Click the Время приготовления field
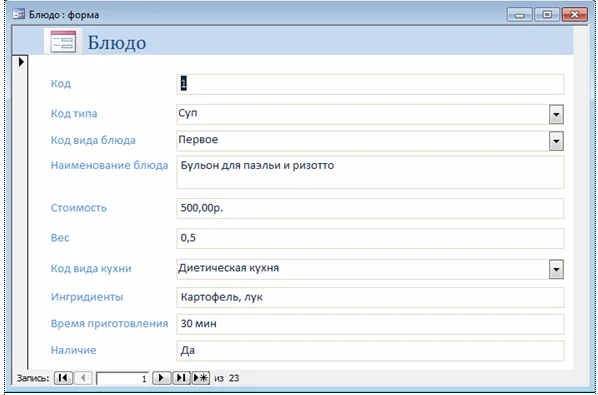This screenshot has height=395, width=598. click(370, 324)
